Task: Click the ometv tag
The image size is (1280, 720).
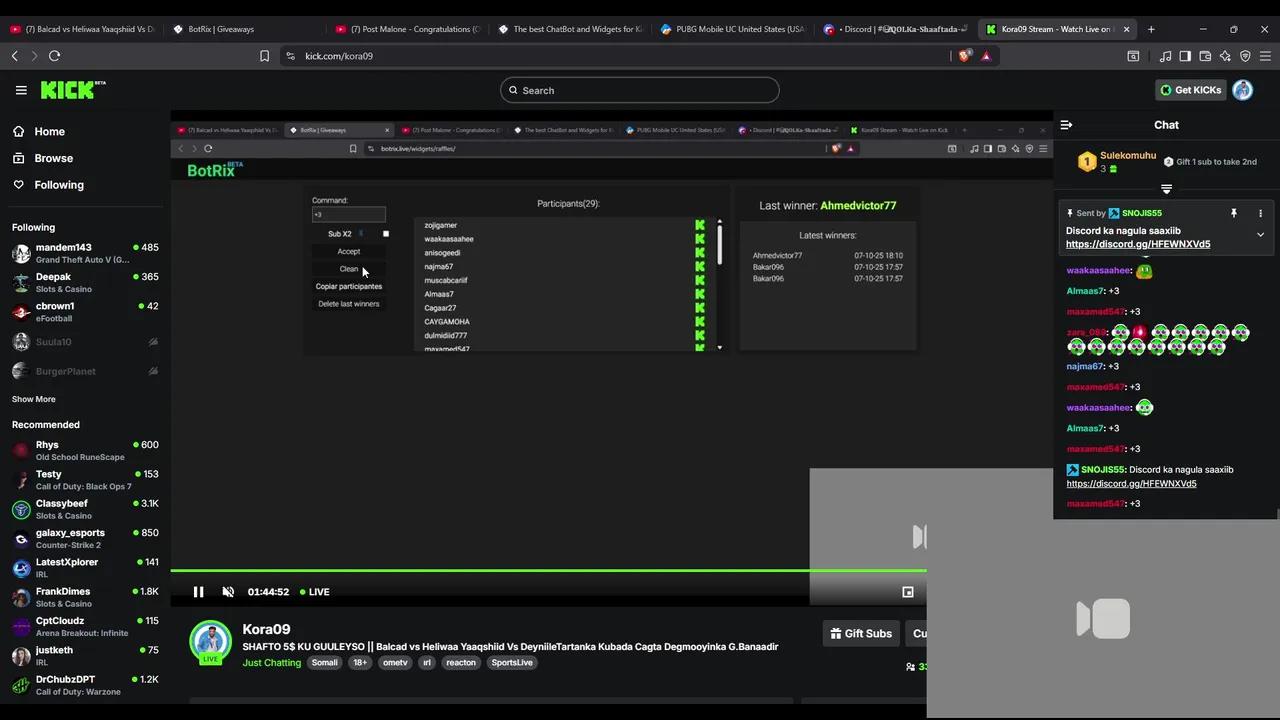Action: 395,662
